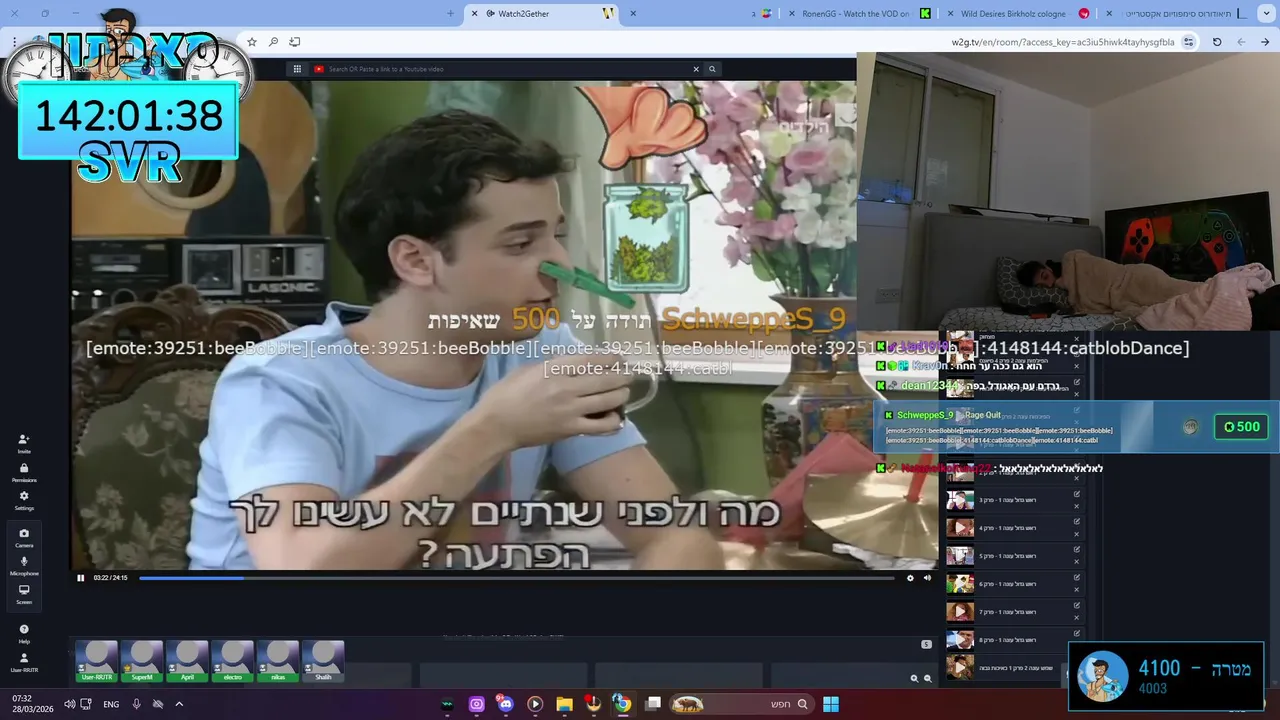Click SchweppeS_9 username in chat highlight
The image size is (1280, 720).
925,415
